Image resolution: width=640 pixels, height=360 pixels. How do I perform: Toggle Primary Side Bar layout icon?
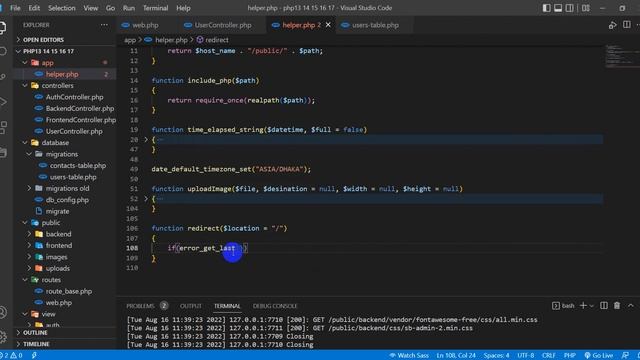pyautogui.click(x=546, y=8)
